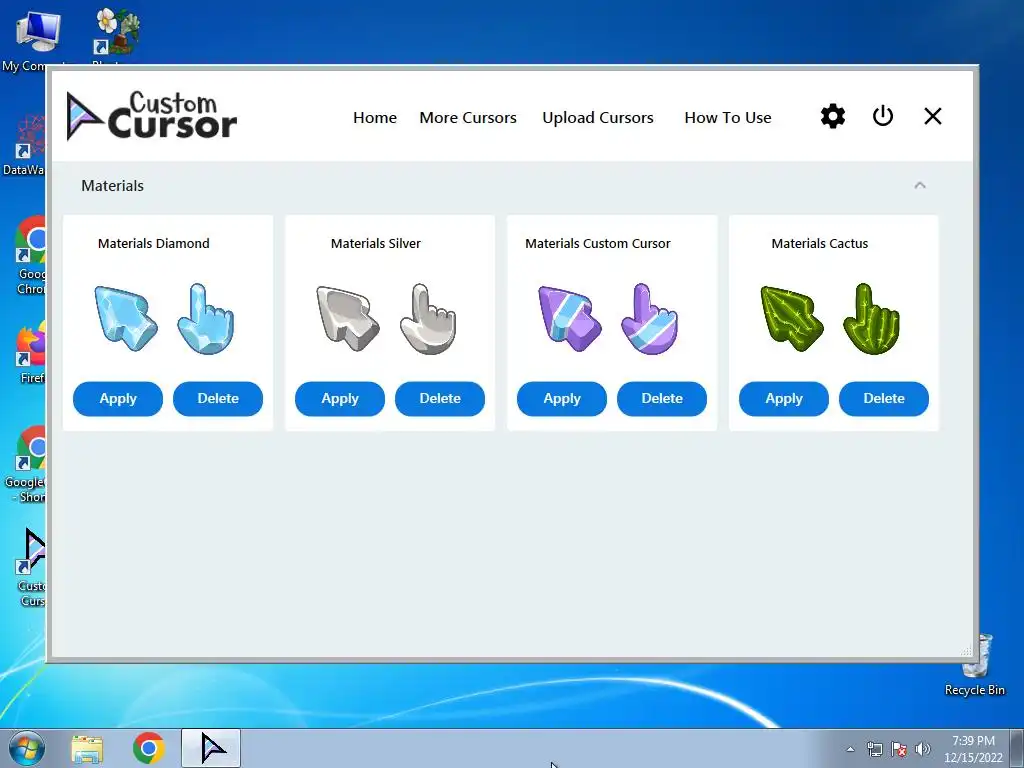Show hidden tray icons arrow
Viewport: 1024px width, 768px height.
[x=850, y=749]
